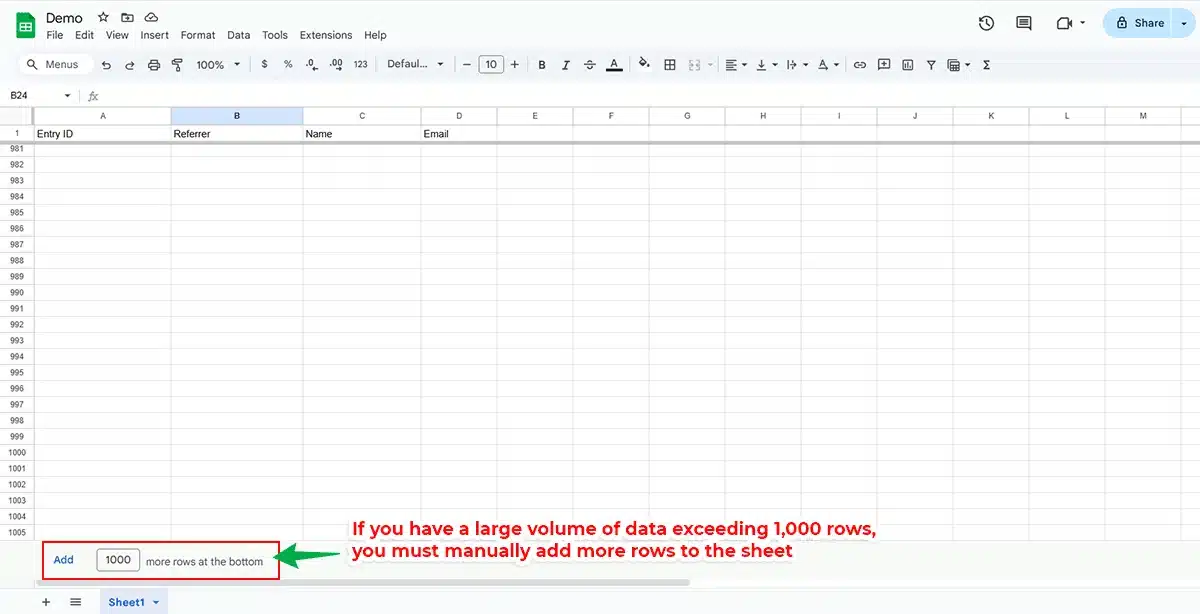Toggle bold formatting
The width and height of the screenshot is (1200, 614).
pos(542,65)
